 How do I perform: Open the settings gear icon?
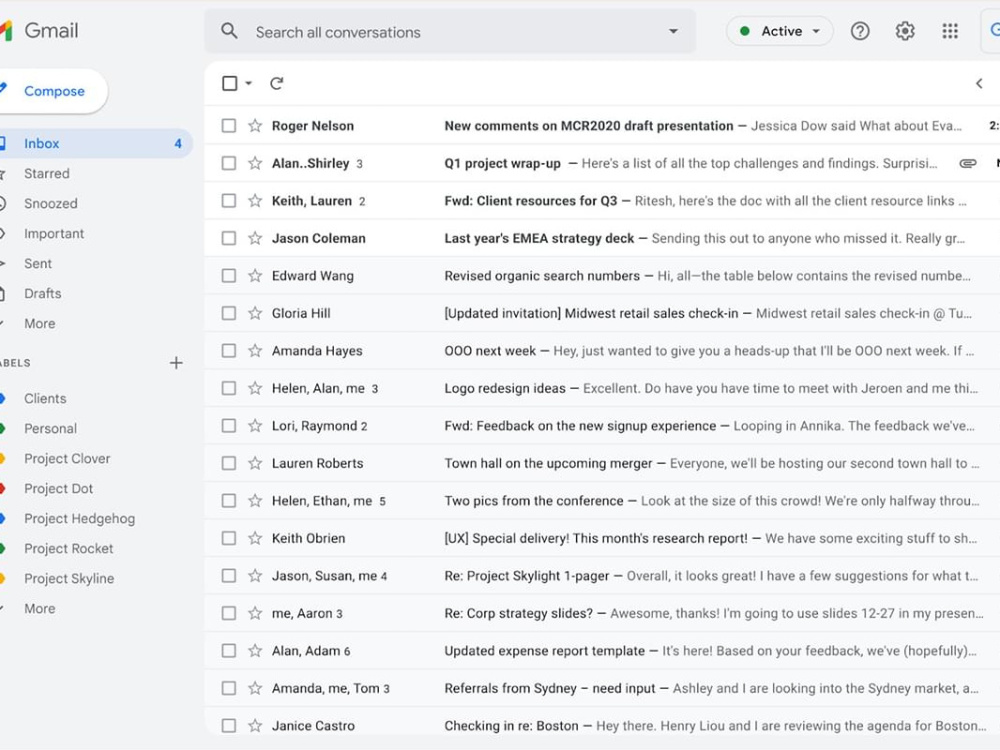point(905,31)
